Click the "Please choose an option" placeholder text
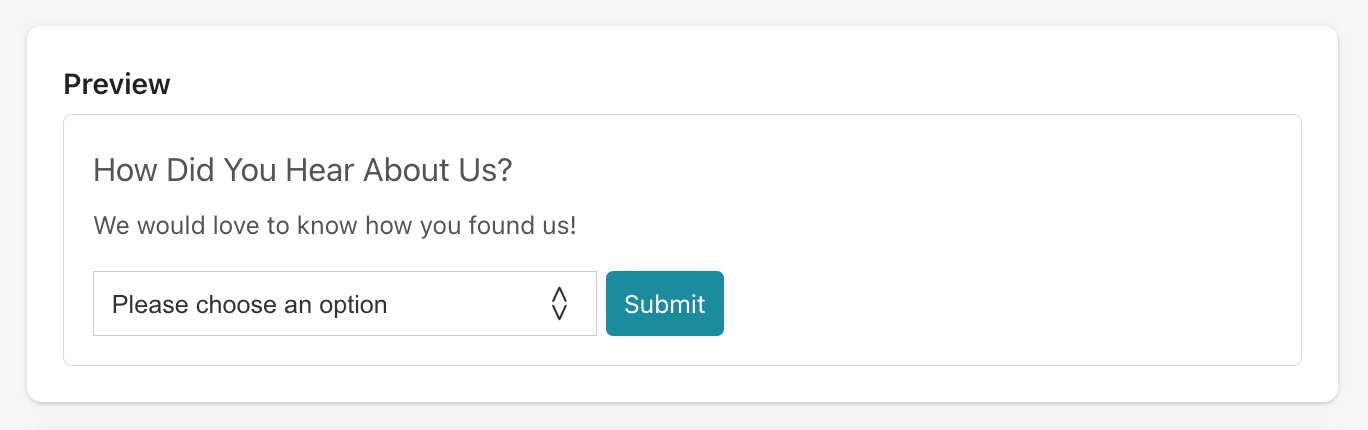 click(x=249, y=305)
